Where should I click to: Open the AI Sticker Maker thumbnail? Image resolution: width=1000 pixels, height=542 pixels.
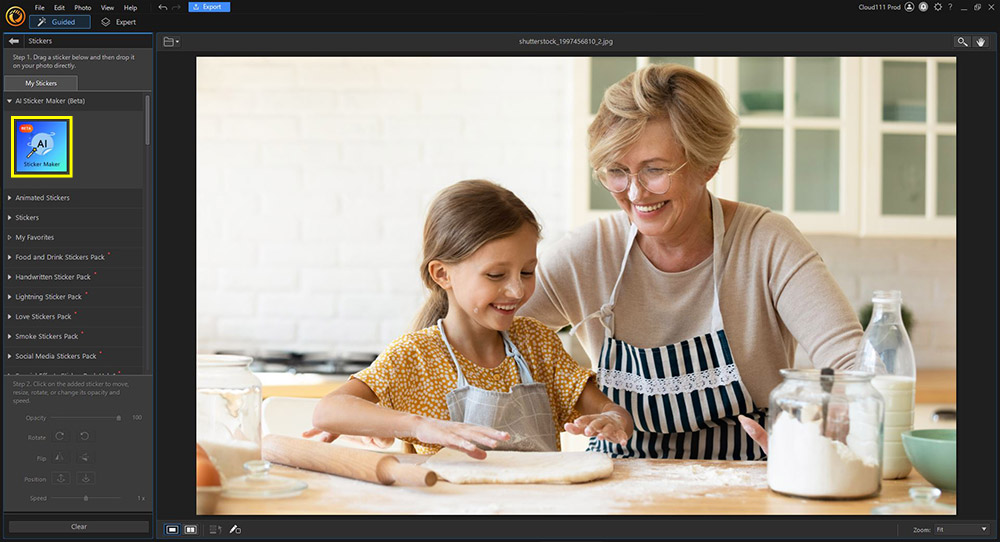[x=41, y=147]
